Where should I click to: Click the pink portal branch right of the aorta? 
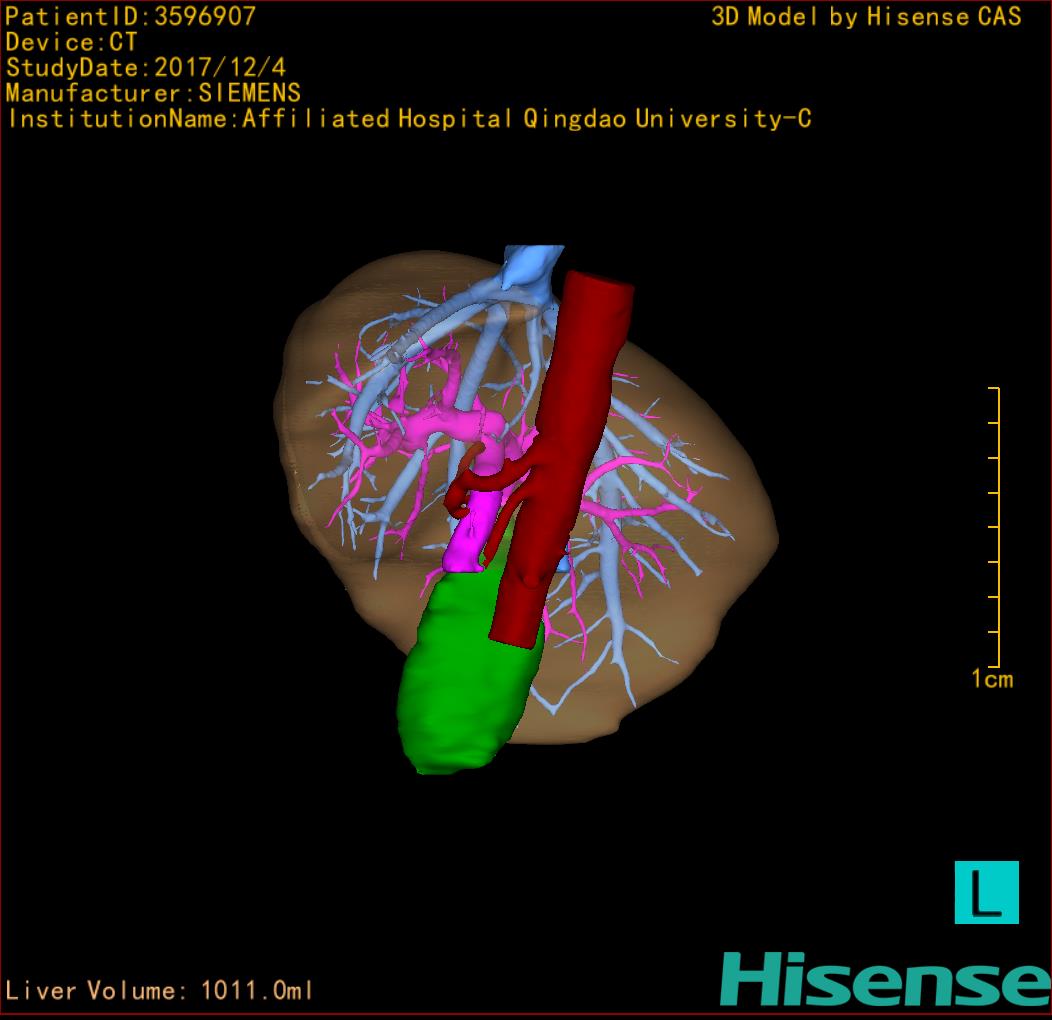click(x=640, y=468)
